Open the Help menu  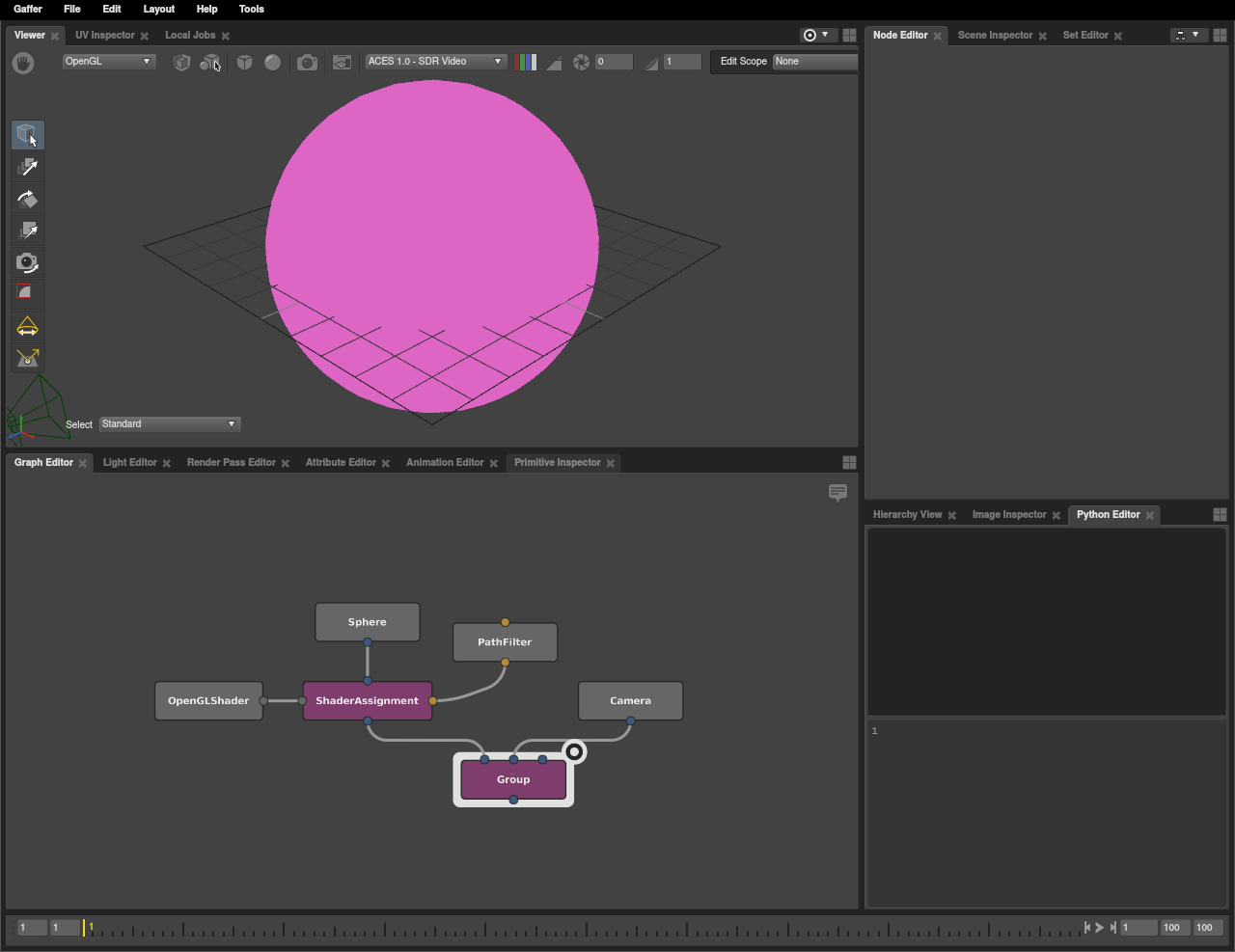[207, 9]
